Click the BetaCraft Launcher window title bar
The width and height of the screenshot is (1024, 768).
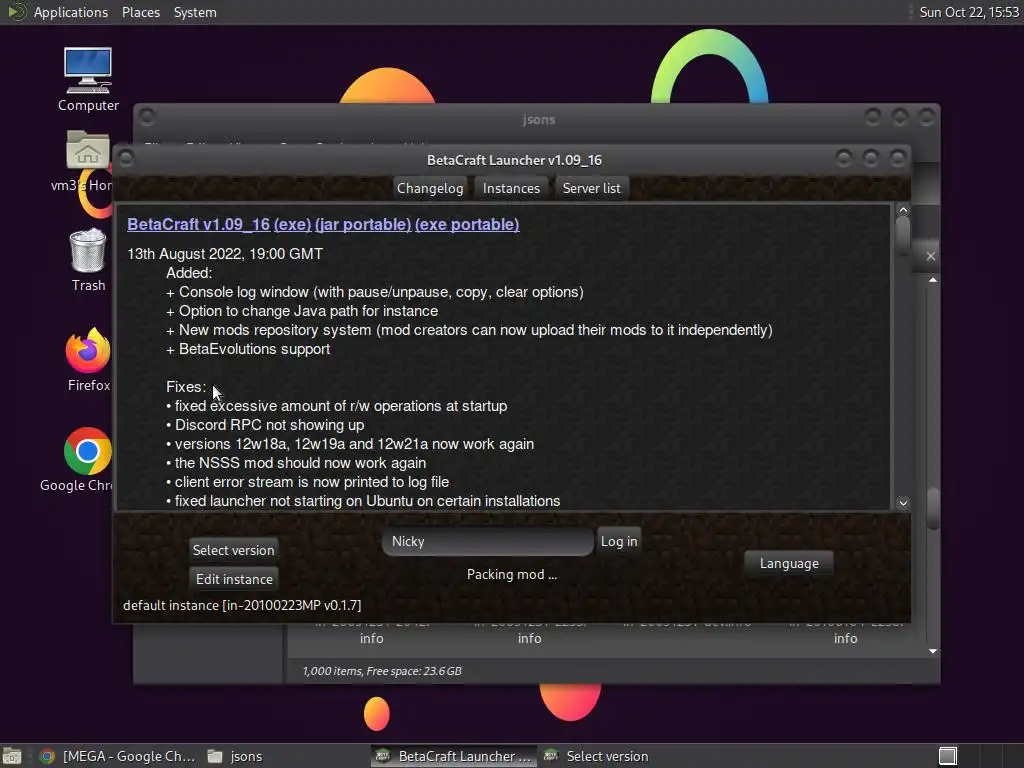tap(514, 160)
